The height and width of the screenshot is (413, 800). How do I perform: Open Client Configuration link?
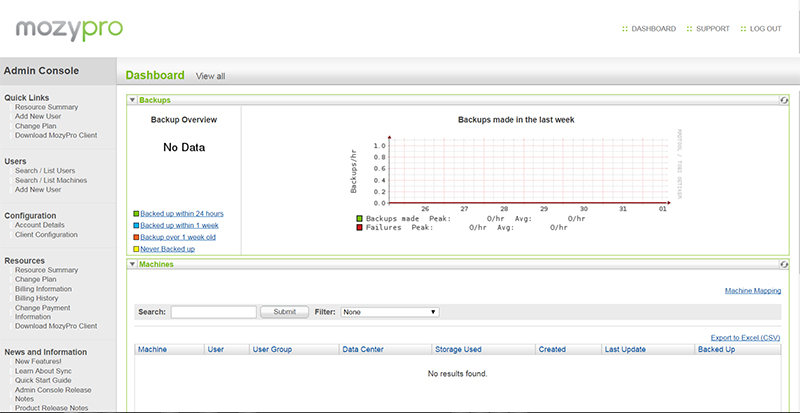pos(46,235)
